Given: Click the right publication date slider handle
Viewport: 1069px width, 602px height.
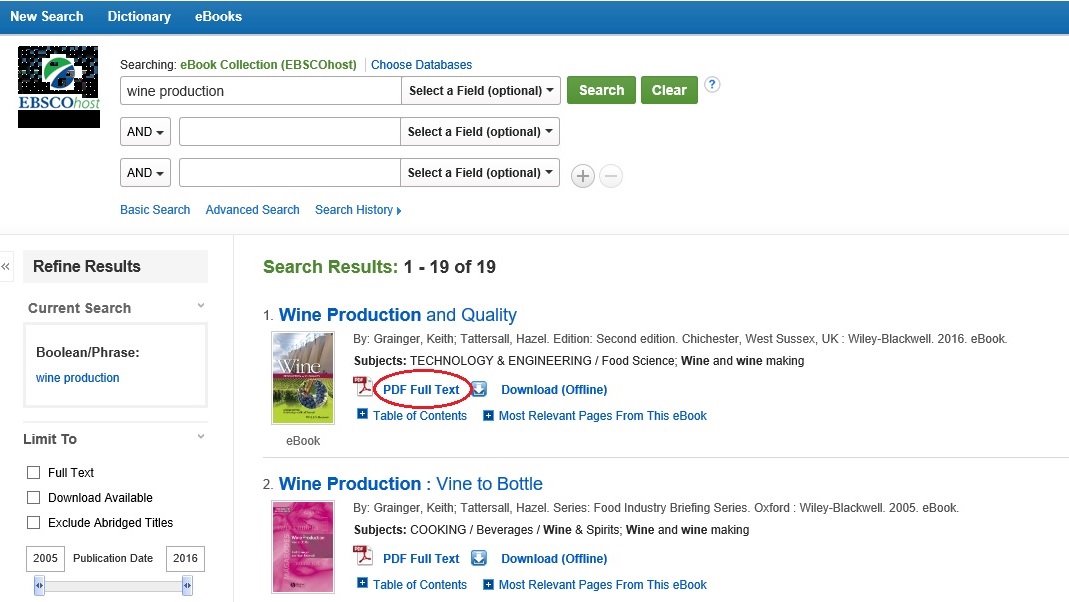Looking at the screenshot, I should (187, 585).
